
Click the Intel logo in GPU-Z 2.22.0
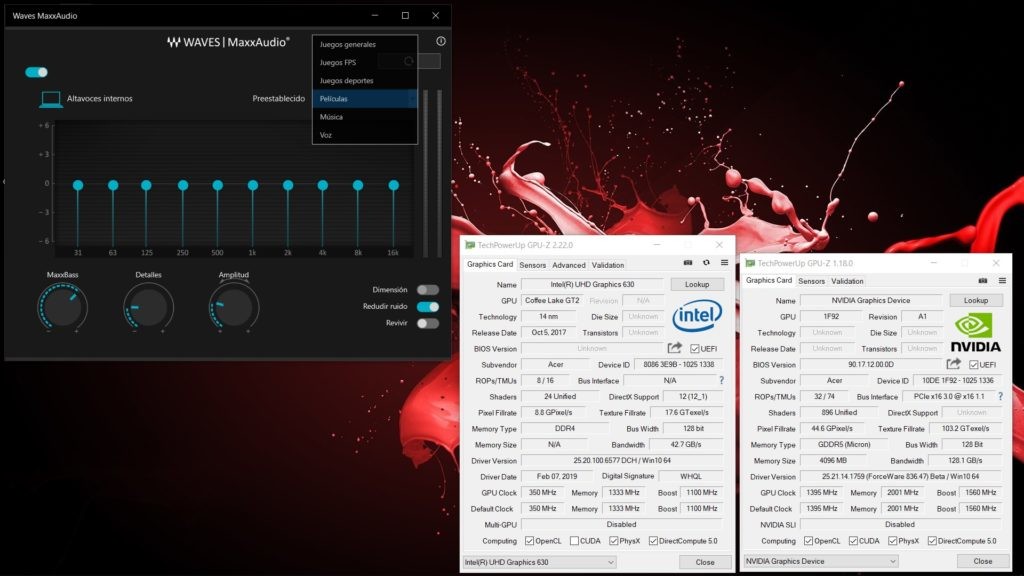[x=697, y=315]
